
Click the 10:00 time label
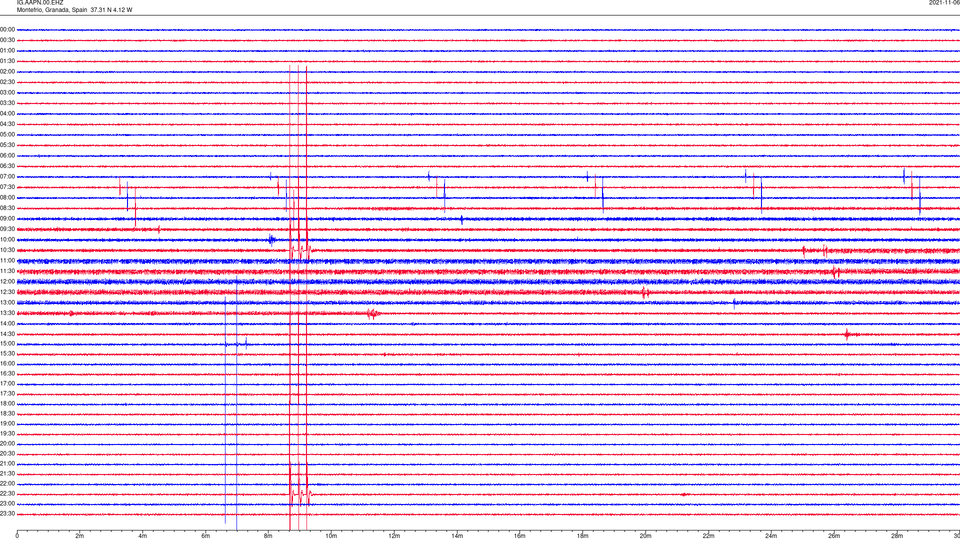pos(7,240)
